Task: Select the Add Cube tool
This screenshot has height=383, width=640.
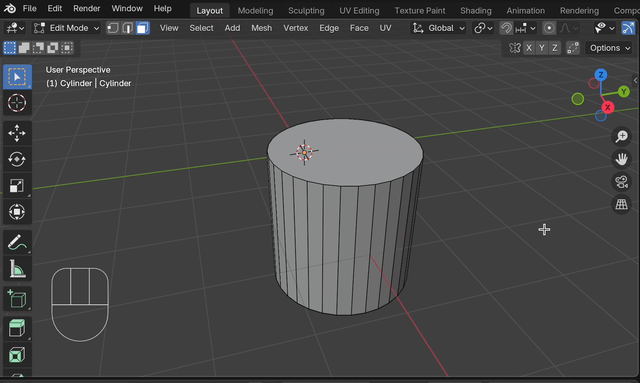Action: (17, 299)
